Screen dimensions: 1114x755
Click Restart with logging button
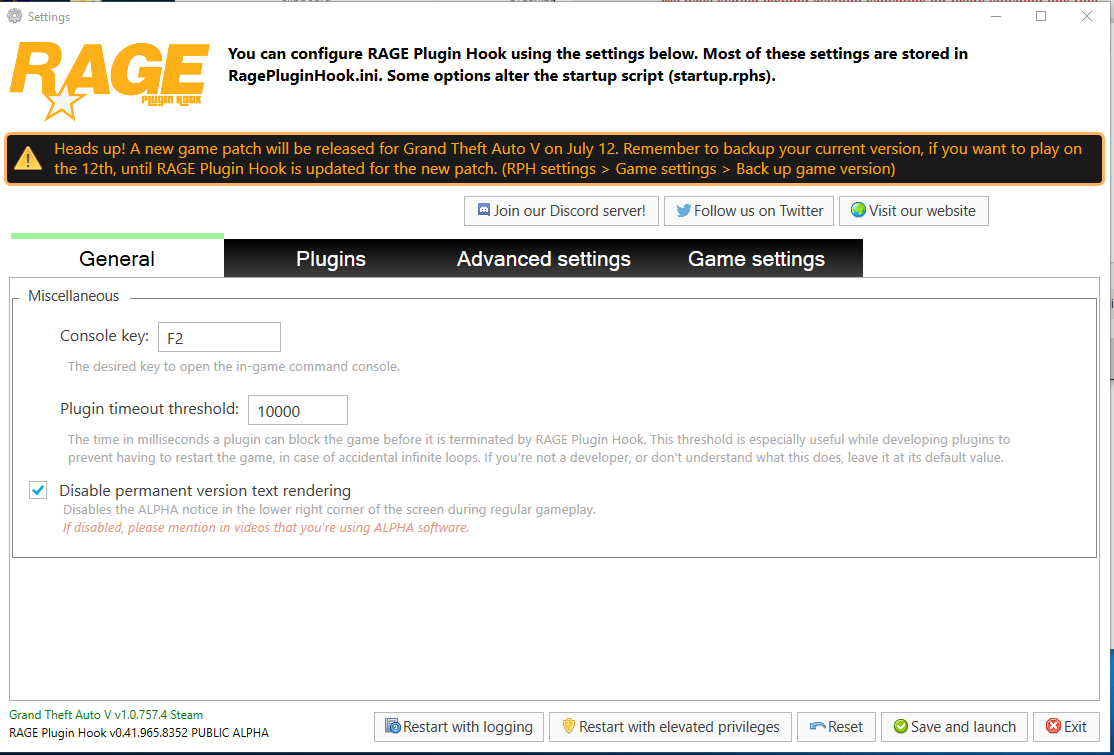[459, 727]
